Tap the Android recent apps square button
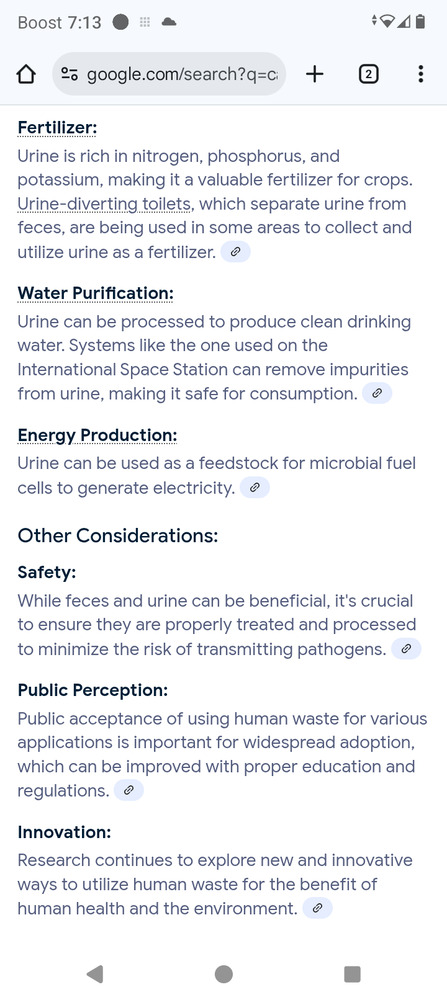447x1000 pixels. click(352, 974)
